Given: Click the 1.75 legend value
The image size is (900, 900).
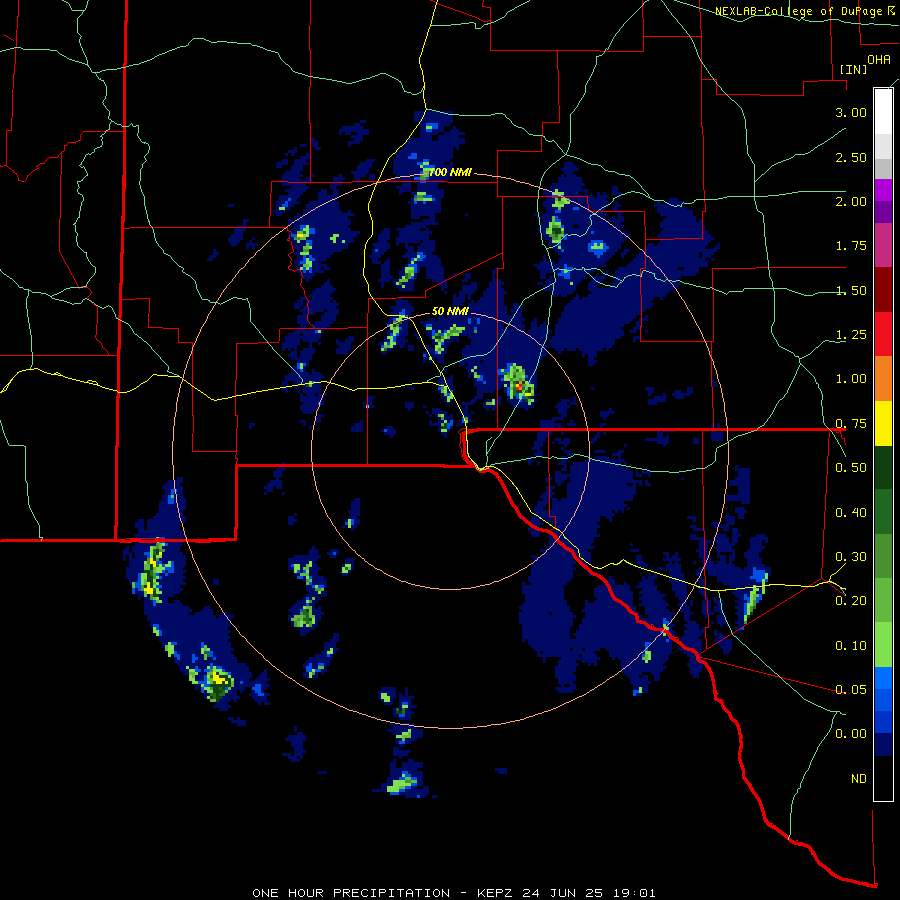Looking at the screenshot, I should 851,246.
